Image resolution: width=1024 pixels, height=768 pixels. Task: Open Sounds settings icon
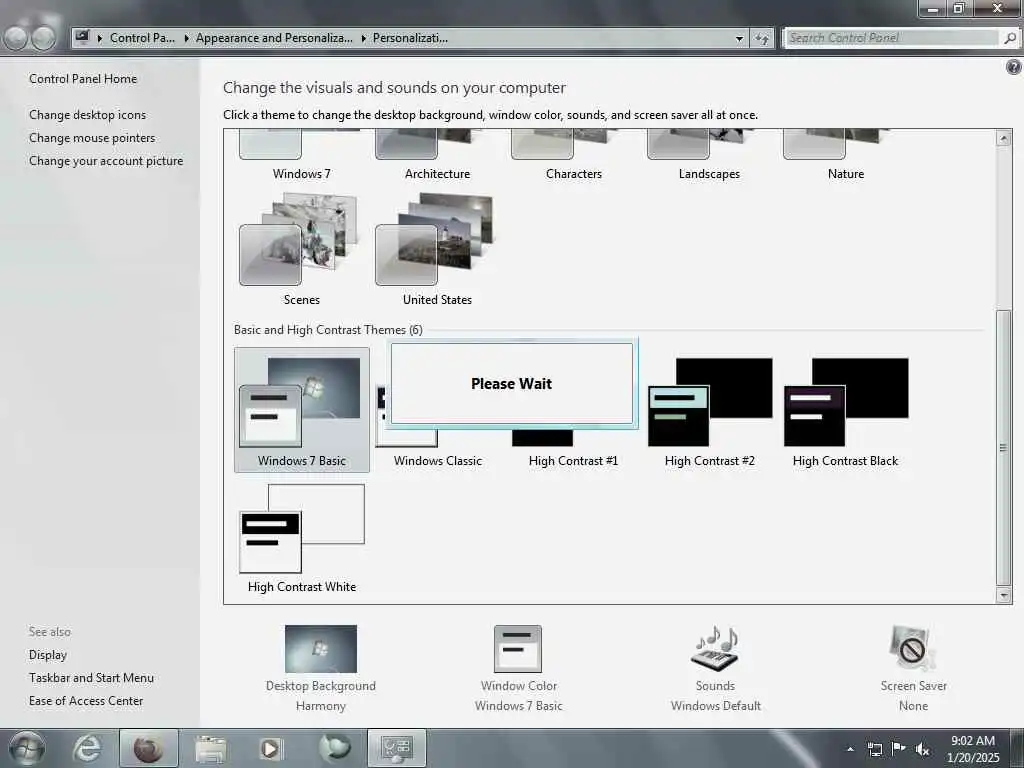pyautogui.click(x=715, y=648)
